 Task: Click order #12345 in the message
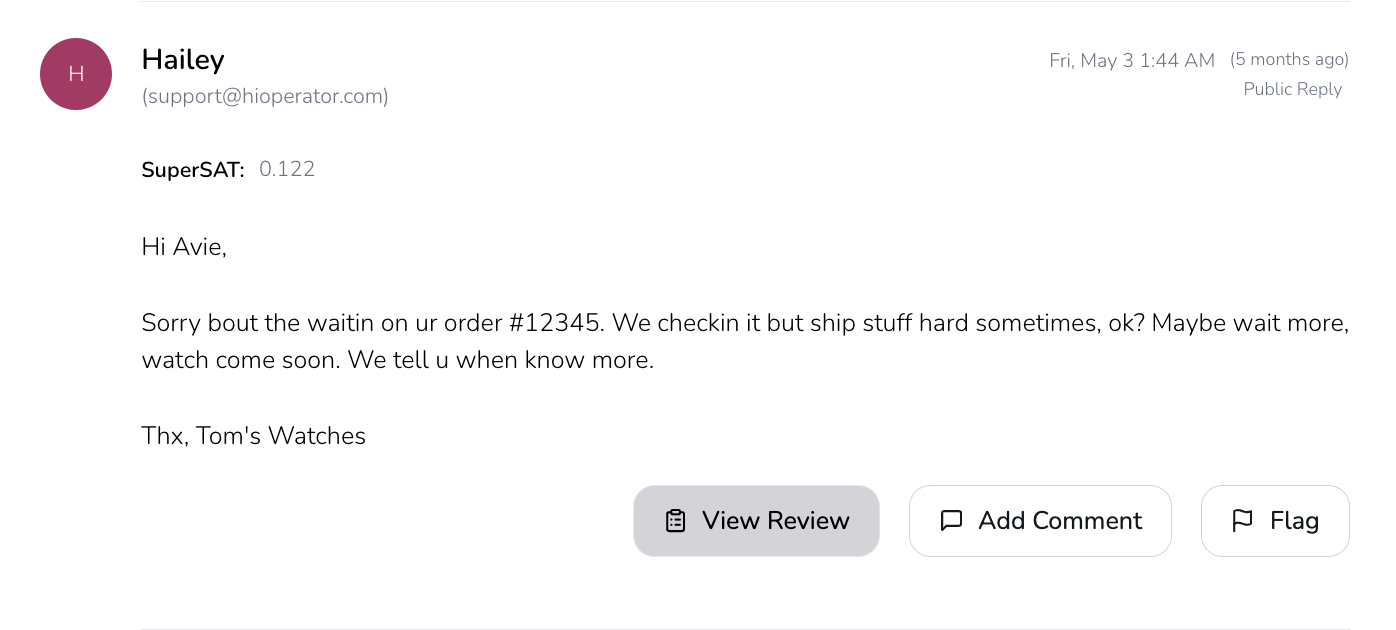555,323
